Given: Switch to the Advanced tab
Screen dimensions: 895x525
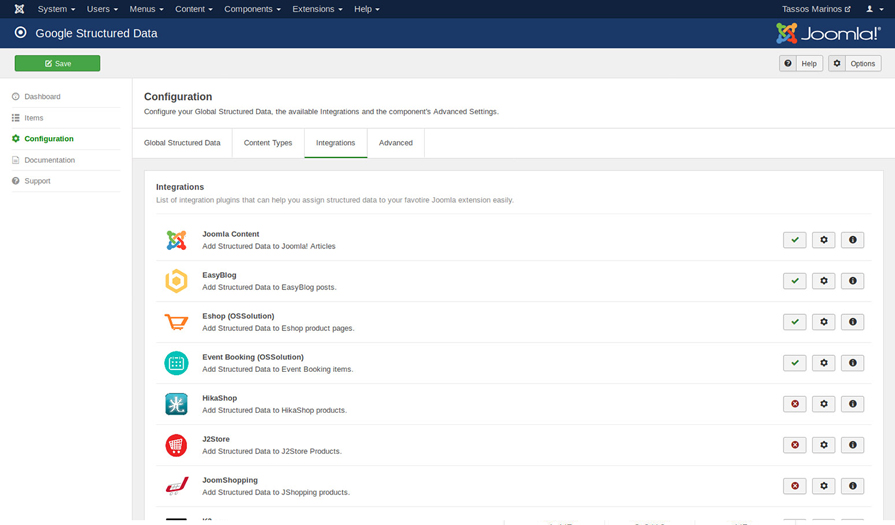Looking at the screenshot, I should (396, 143).
